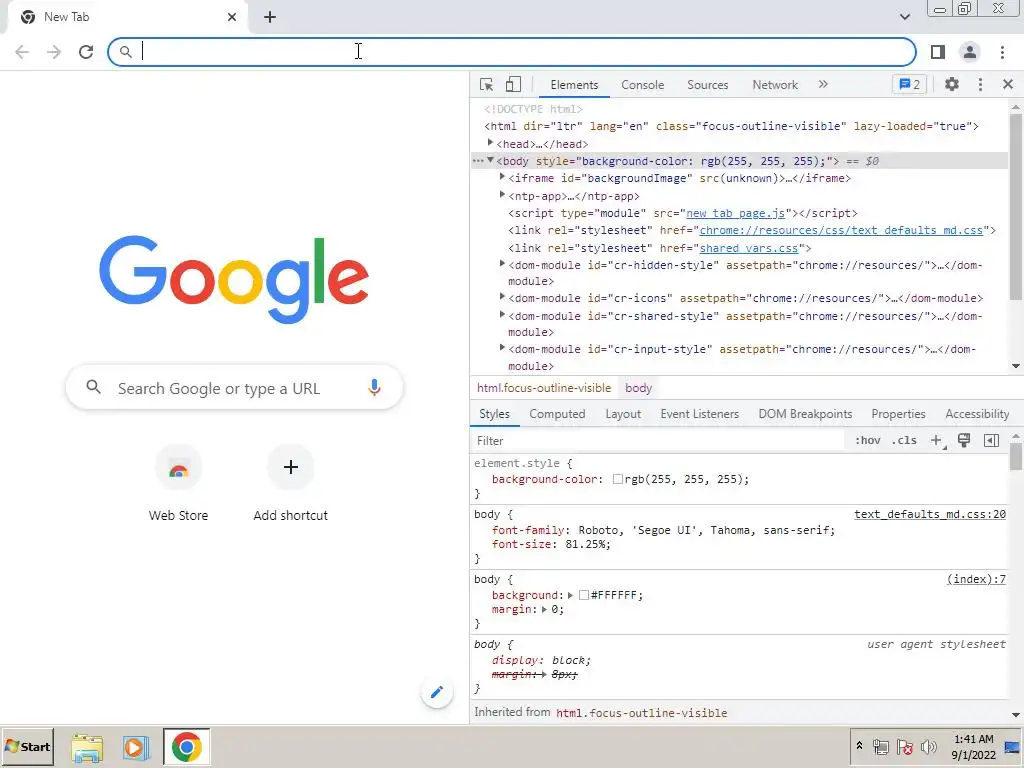Open the Properties pane tab
Viewport: 1024px width, 768px height.
pyautogui.click(x=898, y=414)
